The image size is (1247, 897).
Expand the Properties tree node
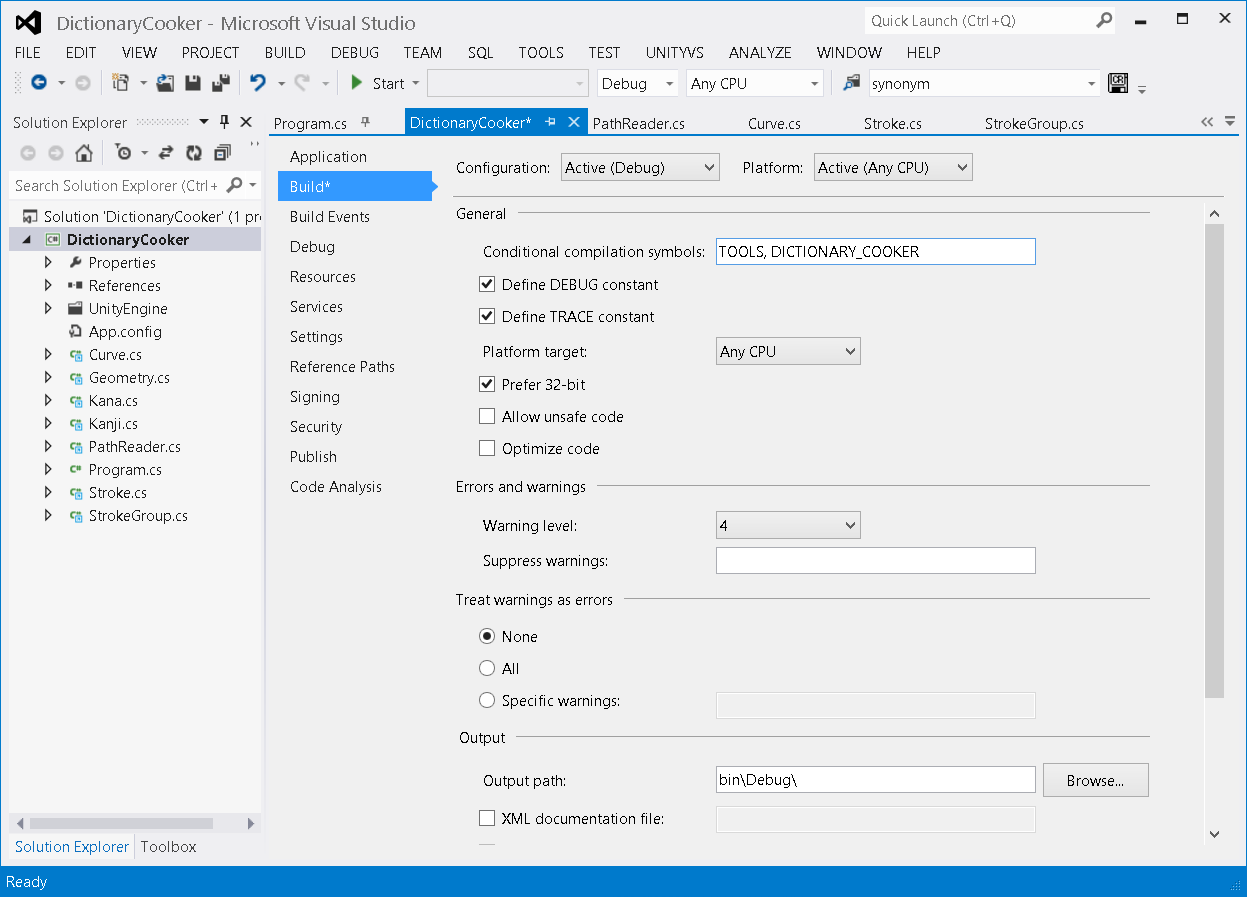pos(48,263)
